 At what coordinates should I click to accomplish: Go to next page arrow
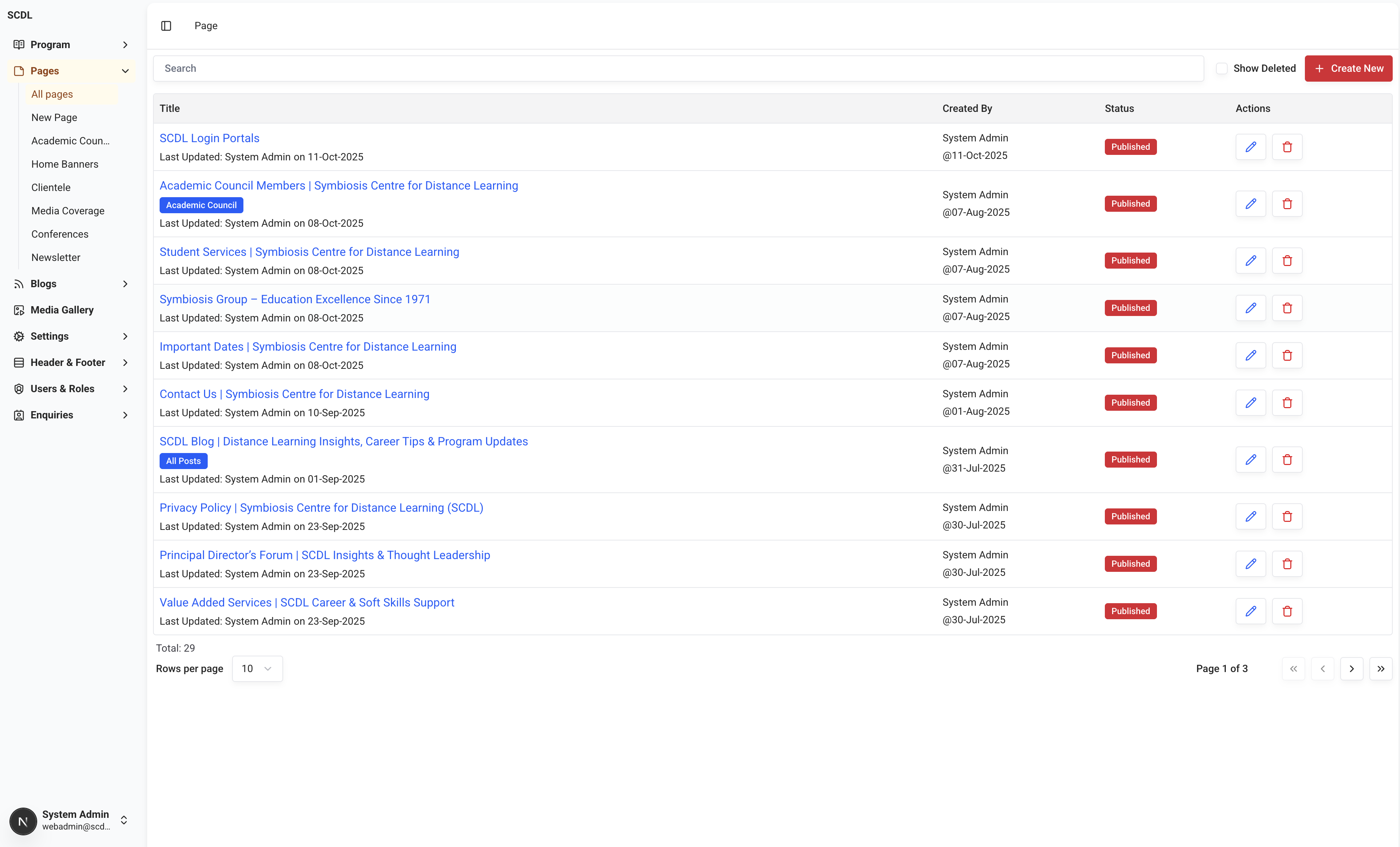(x=1351, y=668)
